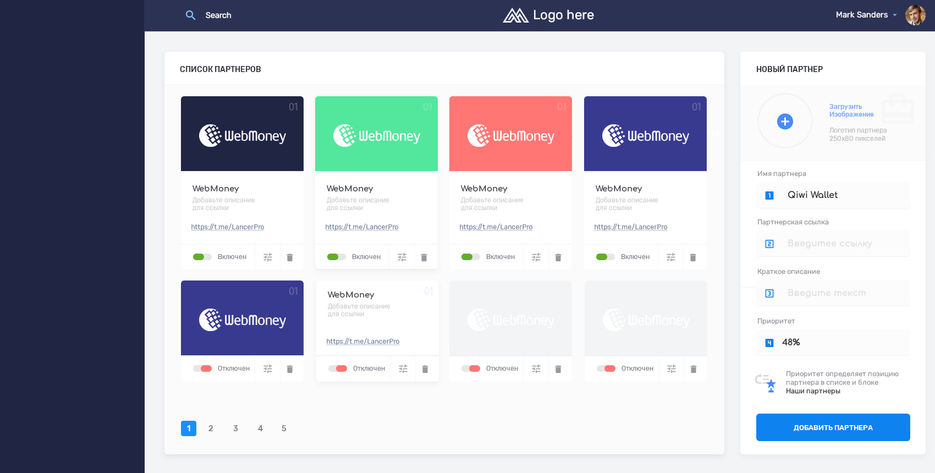Go to pagination page 1

(x=188, y=428)
